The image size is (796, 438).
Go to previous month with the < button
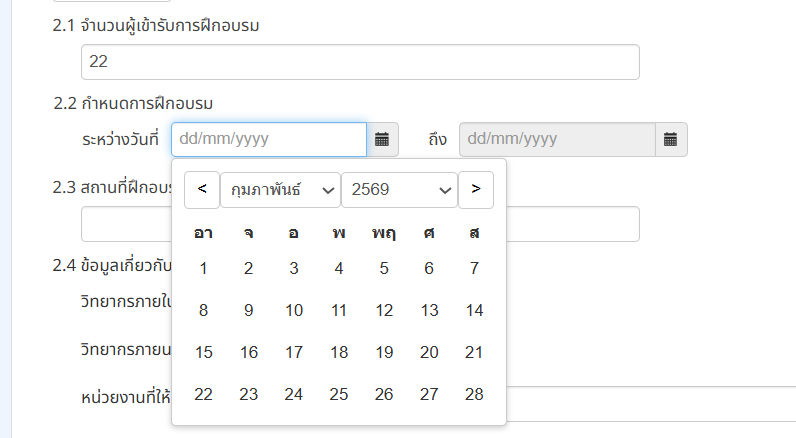[202, 190]
